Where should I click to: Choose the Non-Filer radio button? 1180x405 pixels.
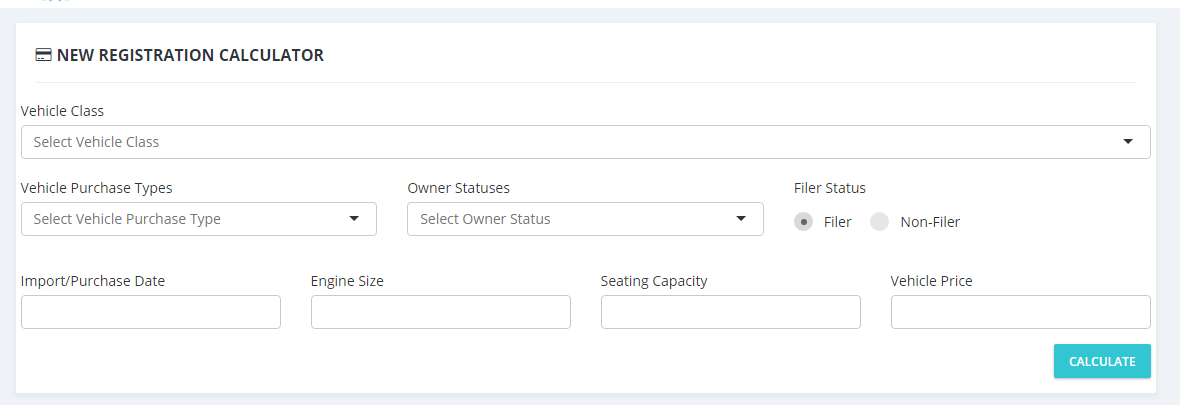pyautogui.click(x=879, y=222)
